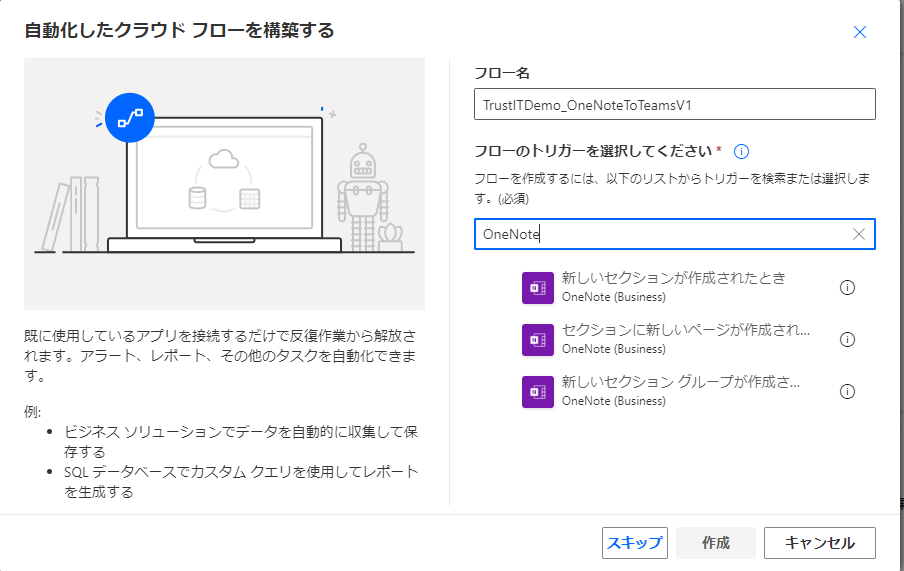Screen dimensions: 904x571
Task: Click the blue flow icon in illustration
Action: coord(130,118)
